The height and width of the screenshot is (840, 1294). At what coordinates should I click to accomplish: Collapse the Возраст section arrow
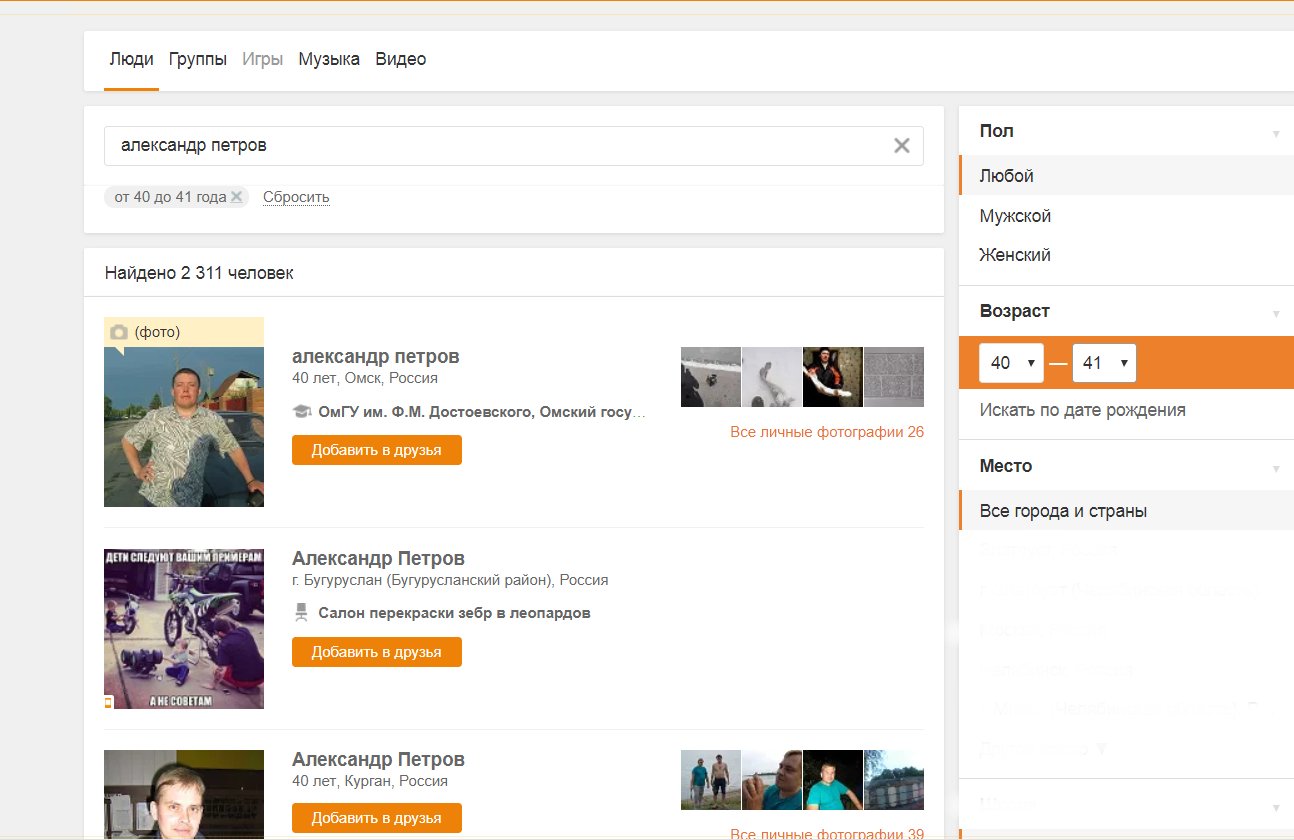(x=1276, y=313)
